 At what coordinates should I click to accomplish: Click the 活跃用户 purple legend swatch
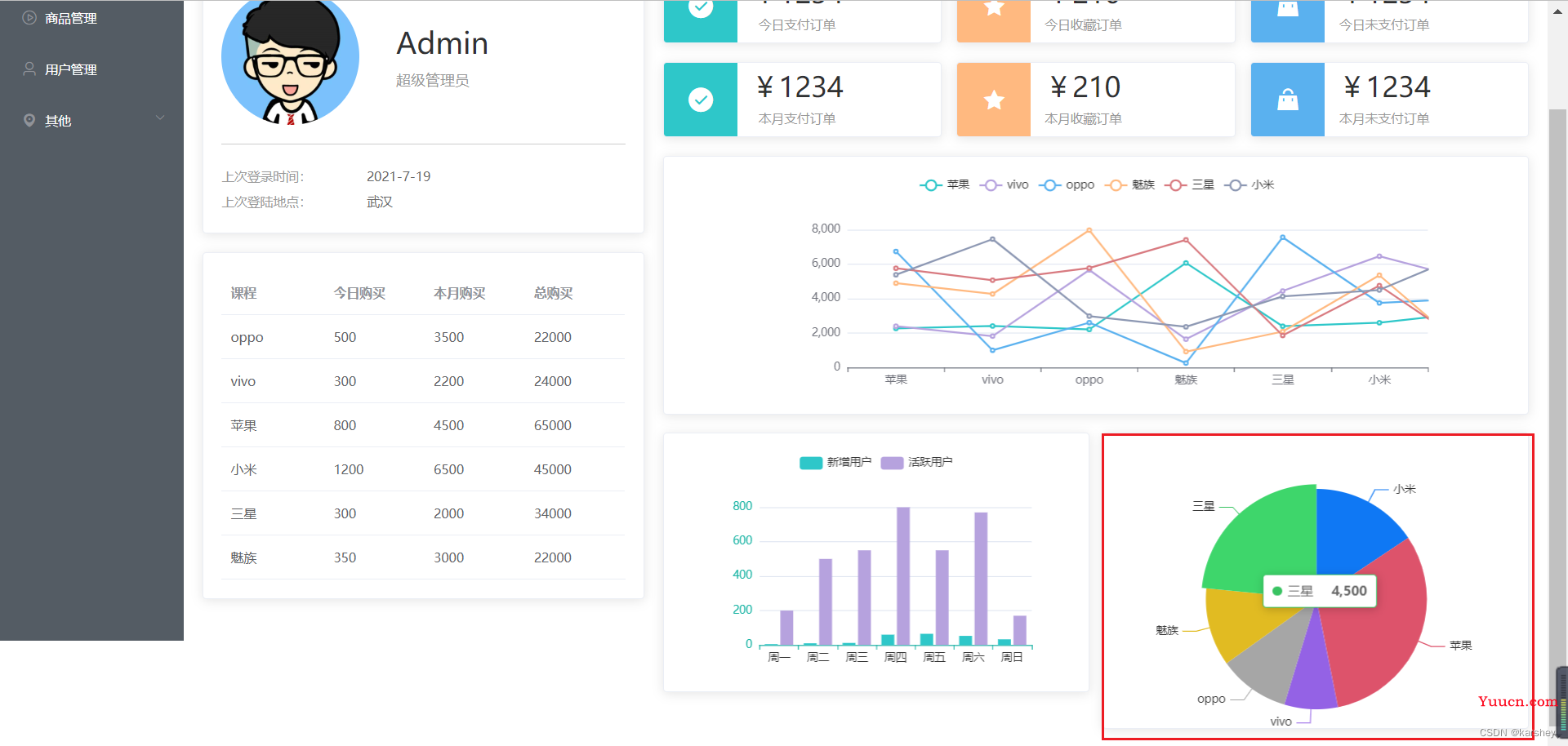click(893, 463)
